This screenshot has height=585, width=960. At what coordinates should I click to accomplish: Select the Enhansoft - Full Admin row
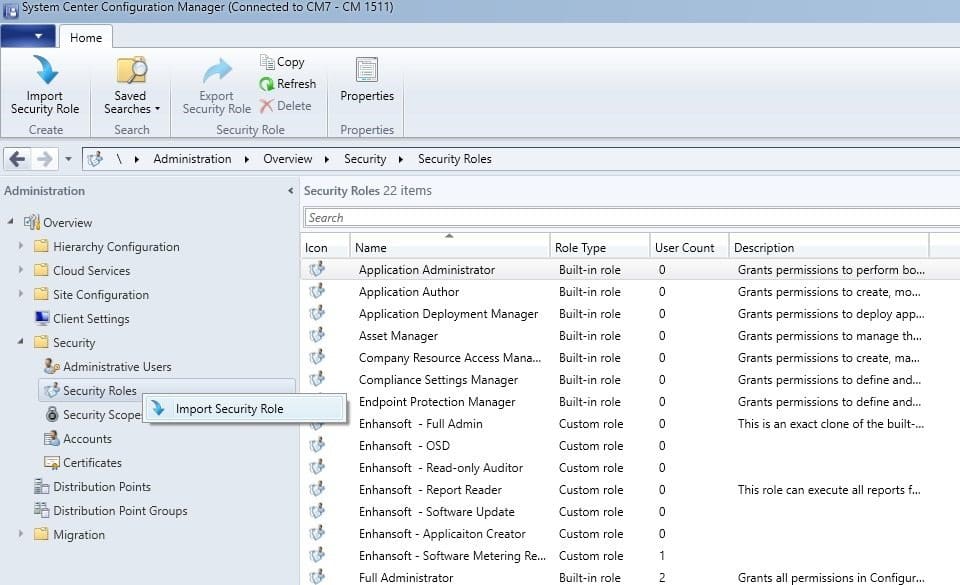(630, 424)
